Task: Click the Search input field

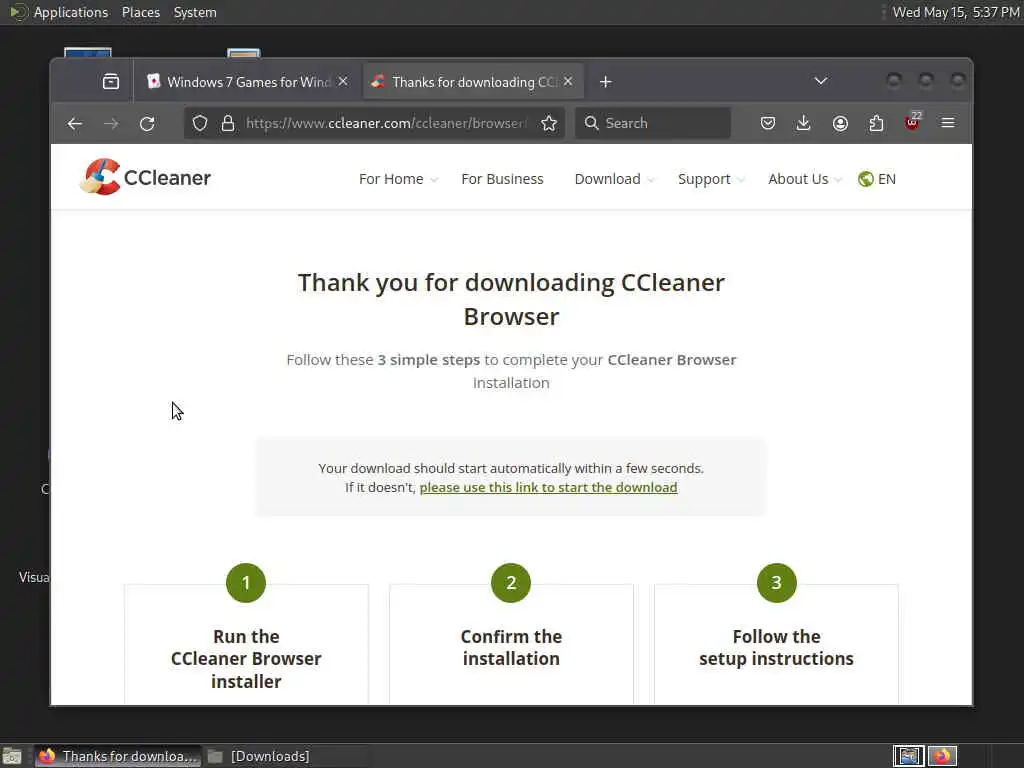Action: 653,123
